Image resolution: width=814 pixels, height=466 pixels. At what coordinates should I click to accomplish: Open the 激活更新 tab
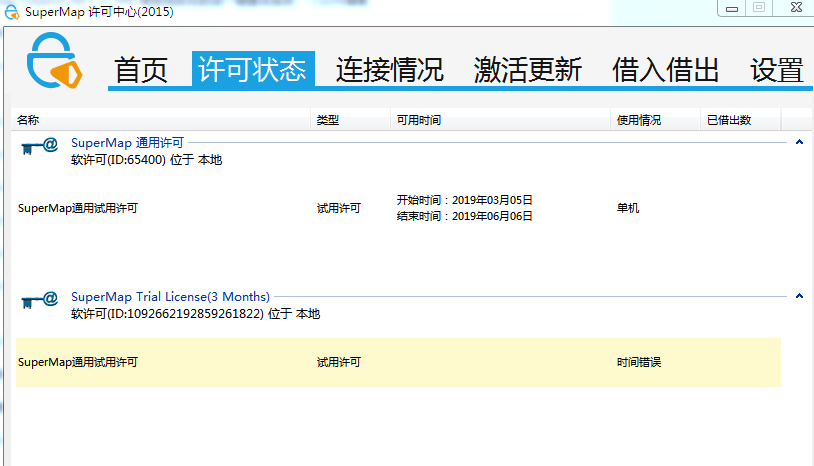pyautogui.click(x=527, y=70)
